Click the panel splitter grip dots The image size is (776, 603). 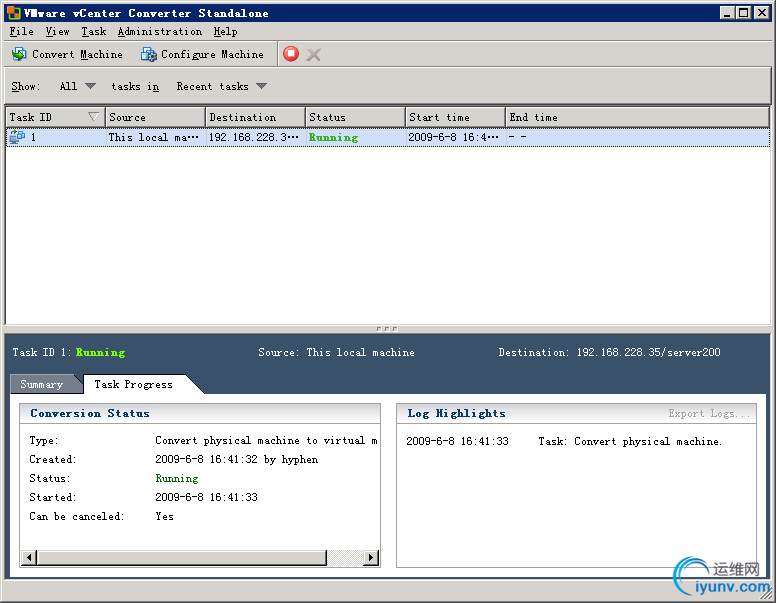(x=387, y=329)
